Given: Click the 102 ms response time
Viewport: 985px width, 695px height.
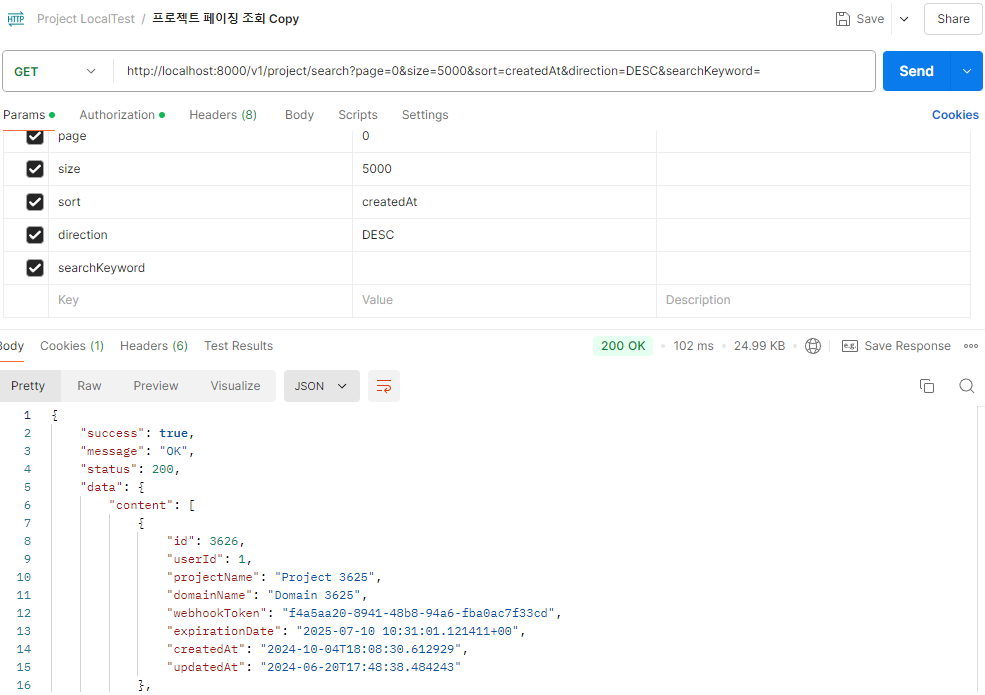Looking at the screenshot, I should click(x=693, y=346).
